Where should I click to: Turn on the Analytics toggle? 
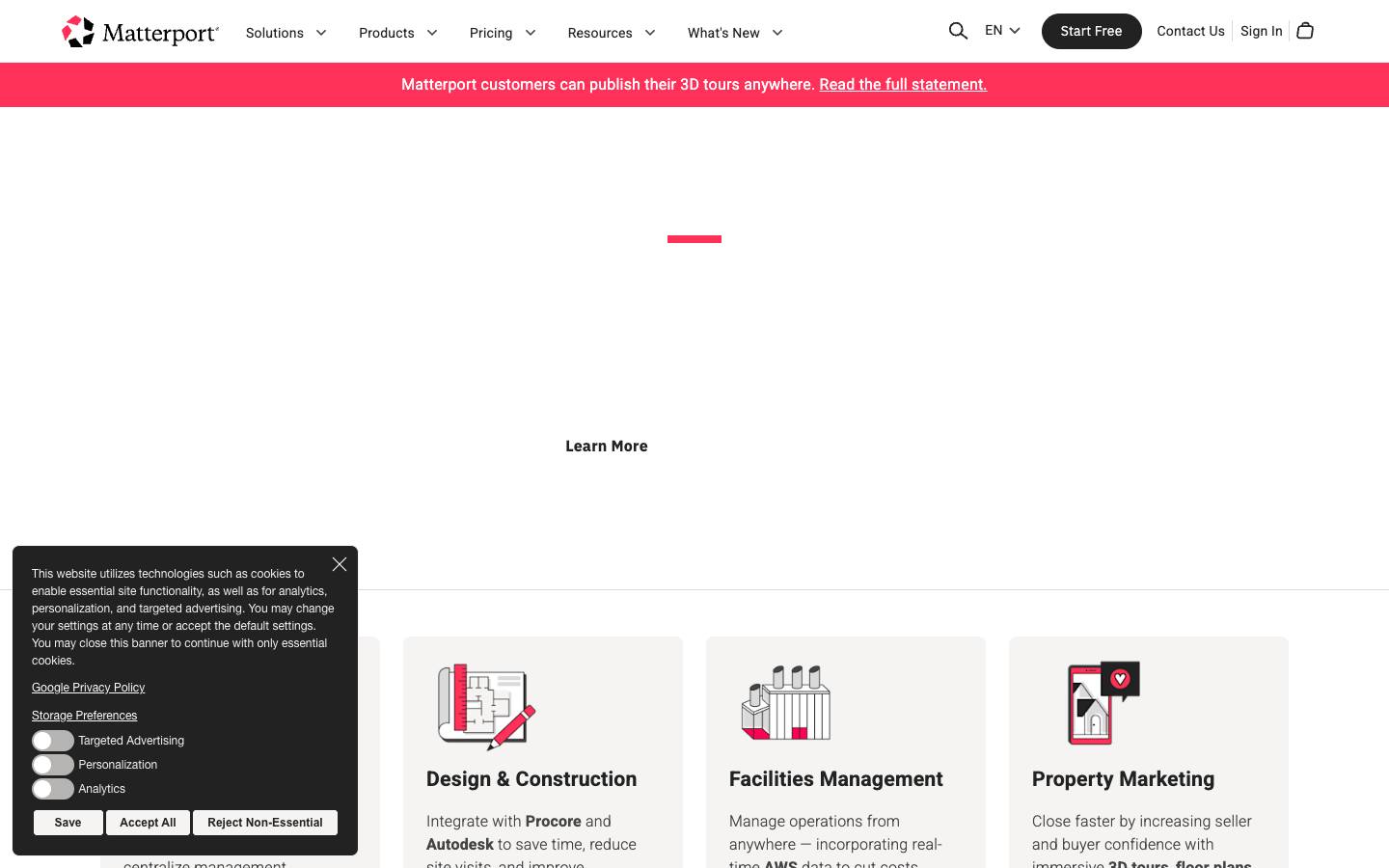(x=53, y=789)
